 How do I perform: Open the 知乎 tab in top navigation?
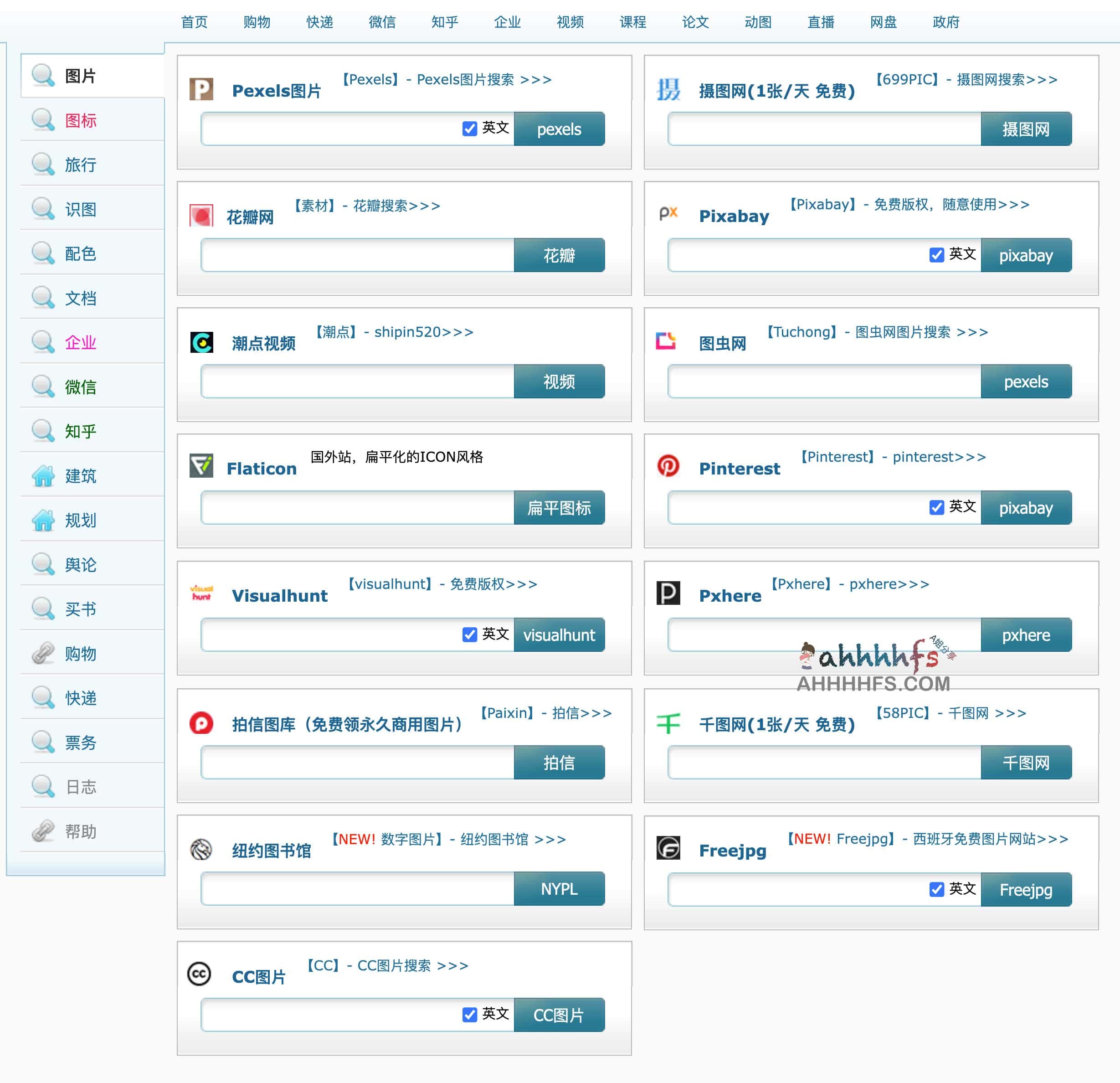(445, 22)
